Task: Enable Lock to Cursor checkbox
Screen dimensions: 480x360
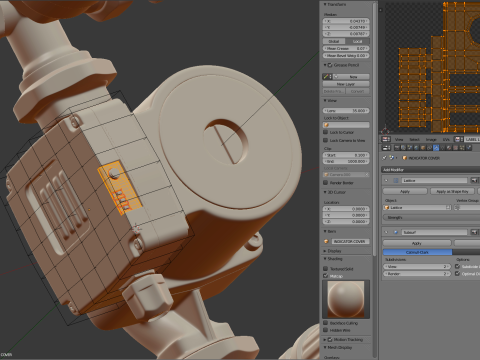Action: point(326,132)
